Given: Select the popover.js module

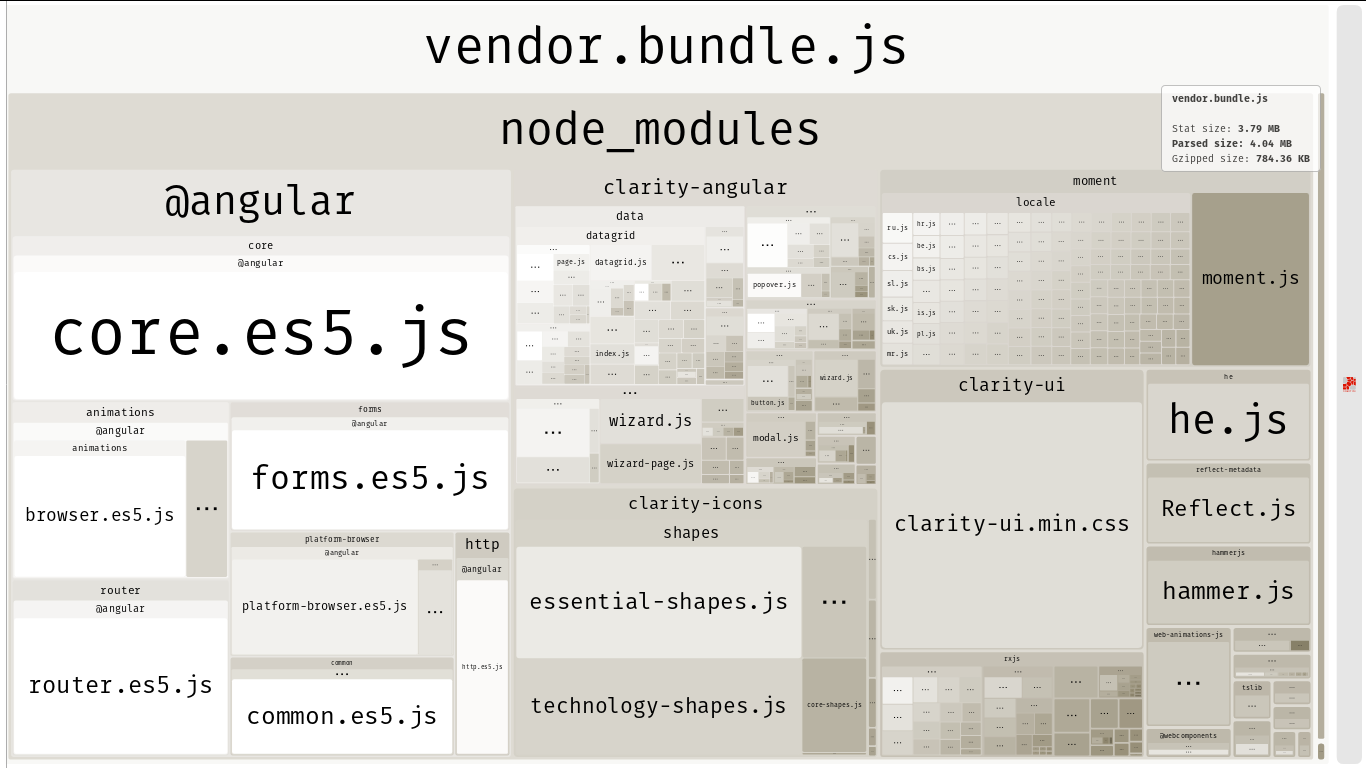Looking at the screenshot, I should pos(775,285).
